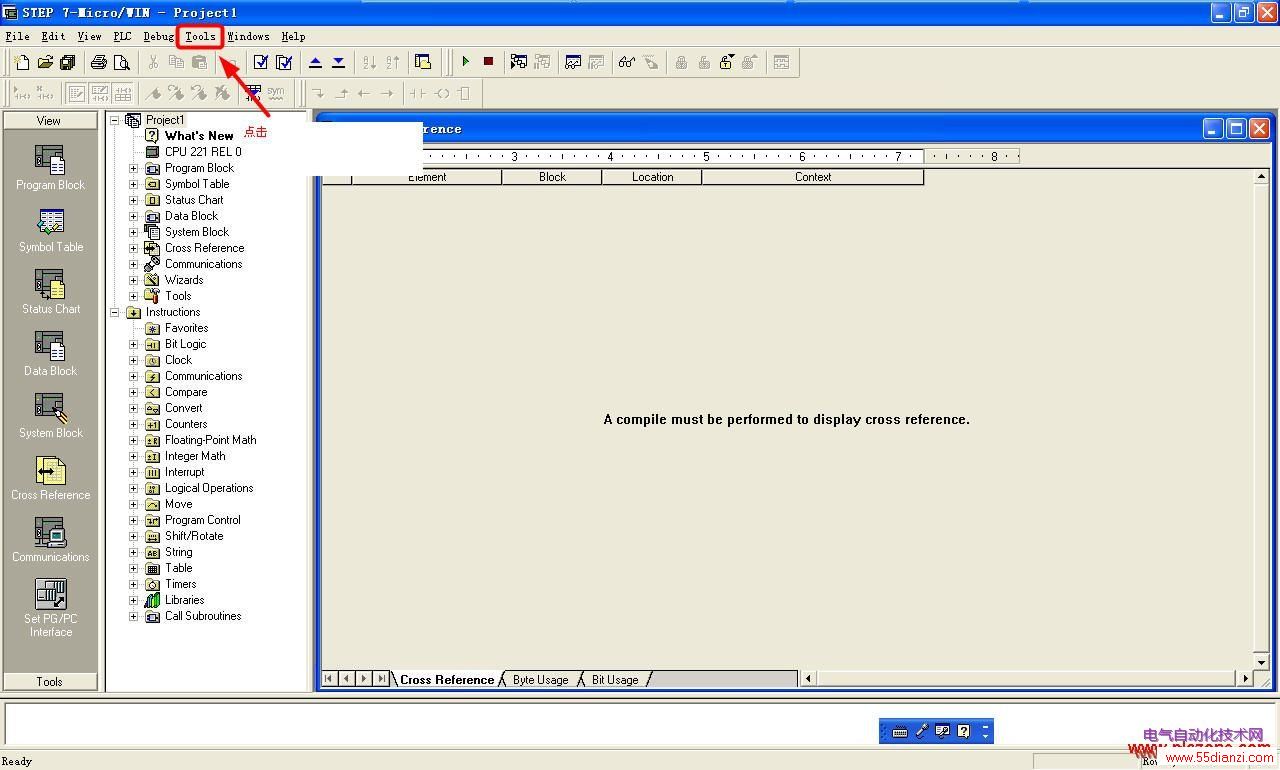
Task: Open Set PG/PC Interface from the View bar
Action: (x=50, y=608)
